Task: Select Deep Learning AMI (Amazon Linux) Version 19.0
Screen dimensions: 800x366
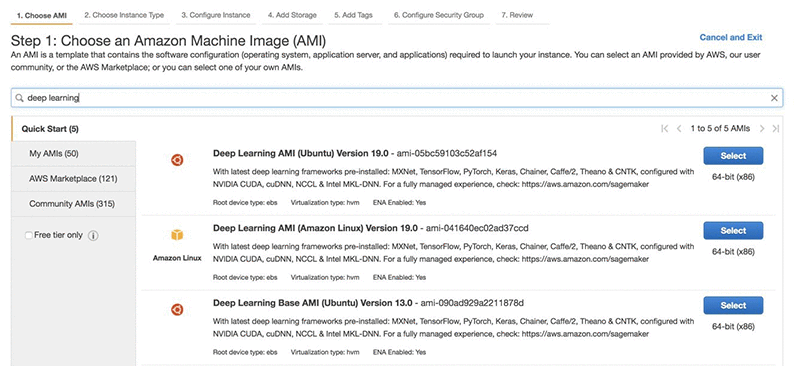Action: coord(733,230)
